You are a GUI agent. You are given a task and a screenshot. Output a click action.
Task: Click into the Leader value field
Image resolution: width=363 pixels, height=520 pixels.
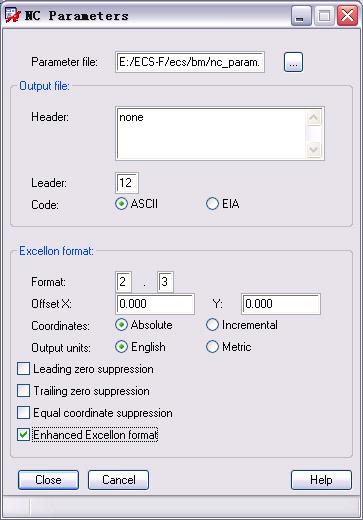pyautogui.click(x=127, y=183)
